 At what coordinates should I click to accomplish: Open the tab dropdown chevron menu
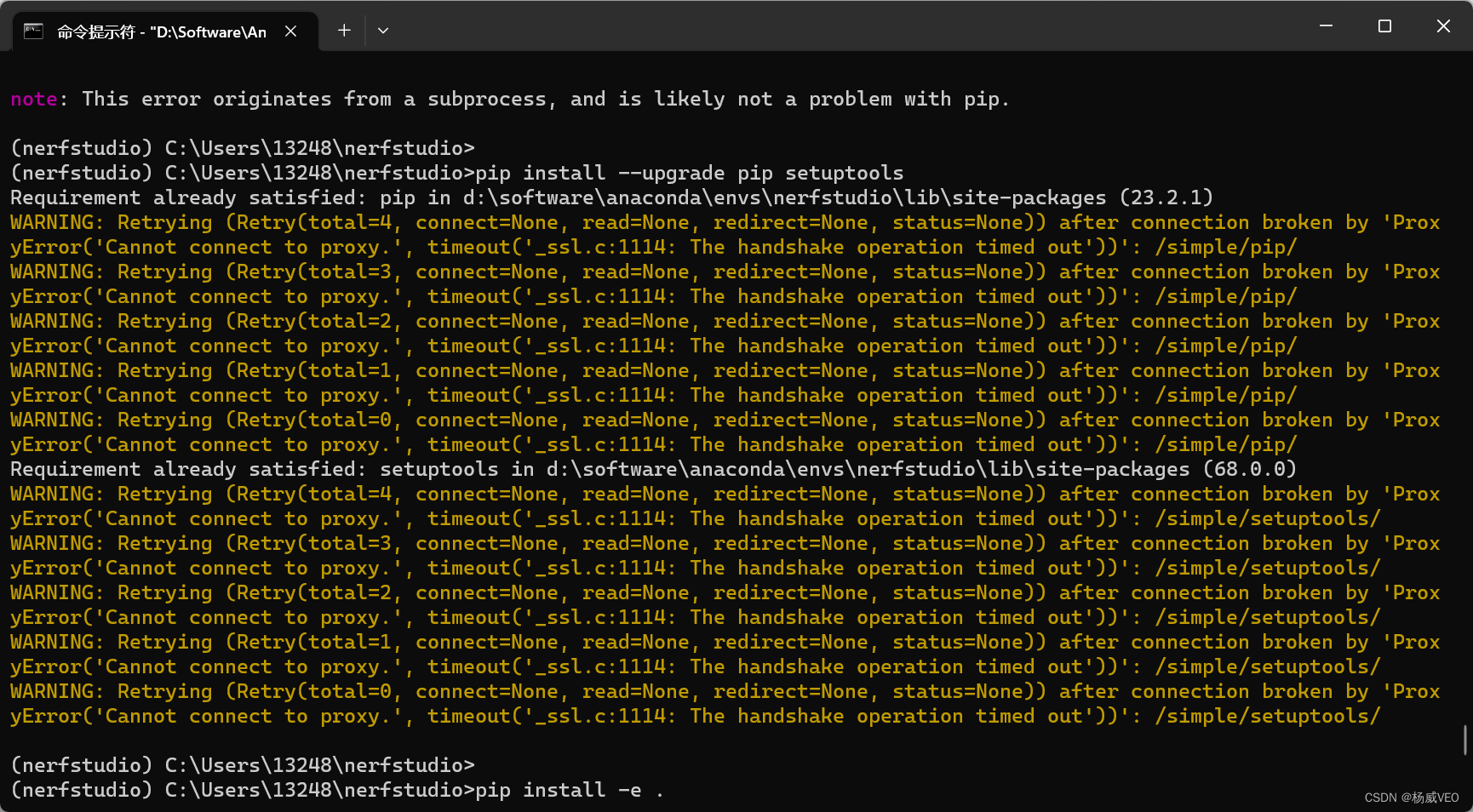point(382,31)
